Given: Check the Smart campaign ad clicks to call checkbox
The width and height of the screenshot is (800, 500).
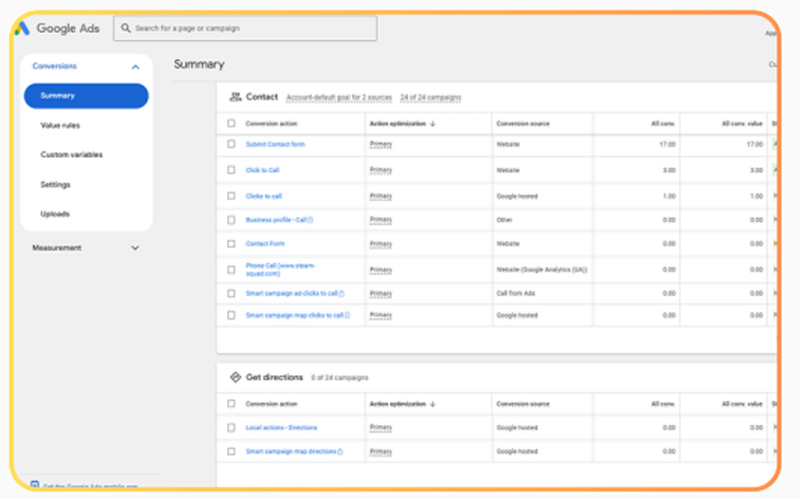Looking at the screenshot, I should [x=231, y=293].
